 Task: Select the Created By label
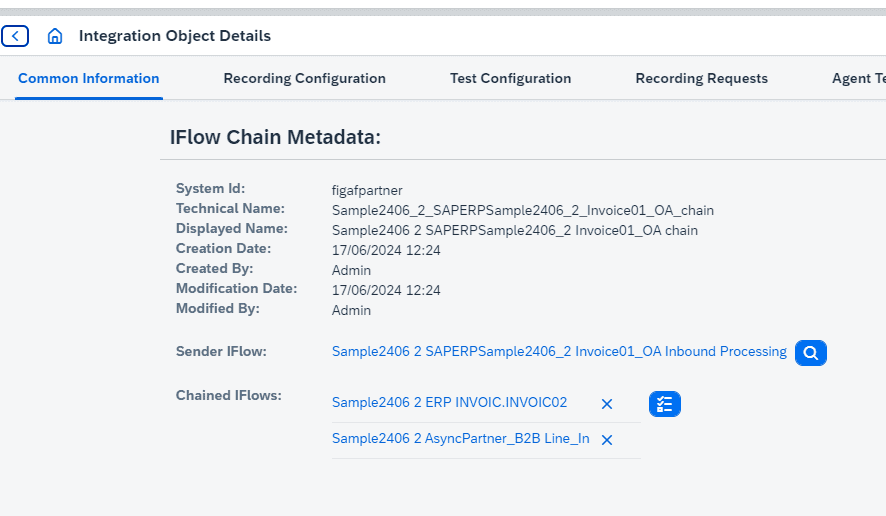pyautogui.click(x=214, y=268)
